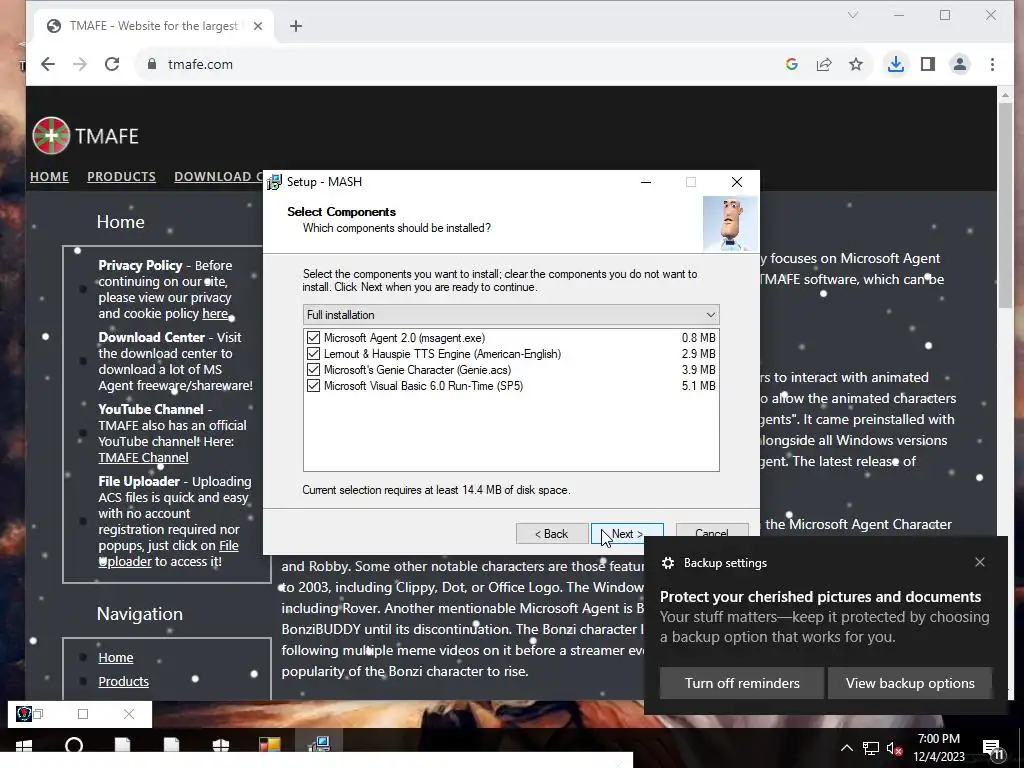Open the red and yellow taskbar app
The height and width of the screenshot is (768, 1024).
(x=270, y=745)
